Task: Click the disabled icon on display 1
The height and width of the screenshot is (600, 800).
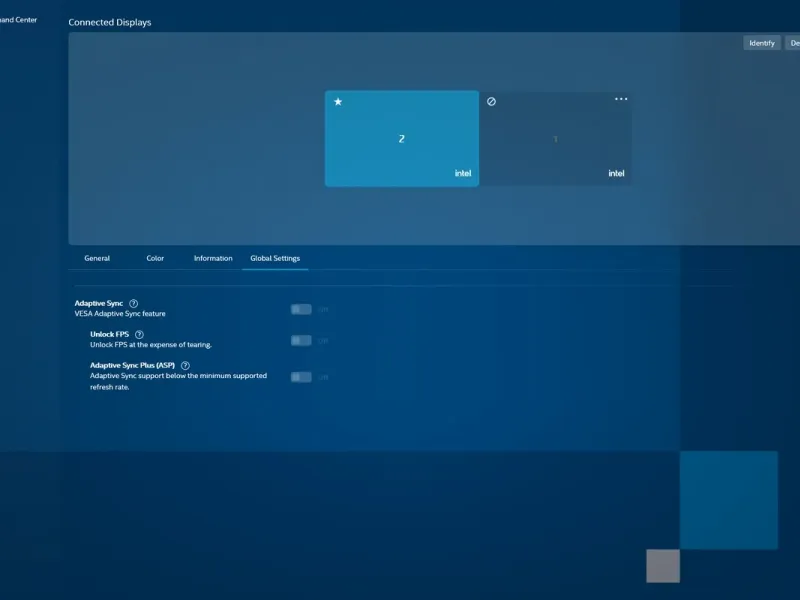Action: click(491, 102)
